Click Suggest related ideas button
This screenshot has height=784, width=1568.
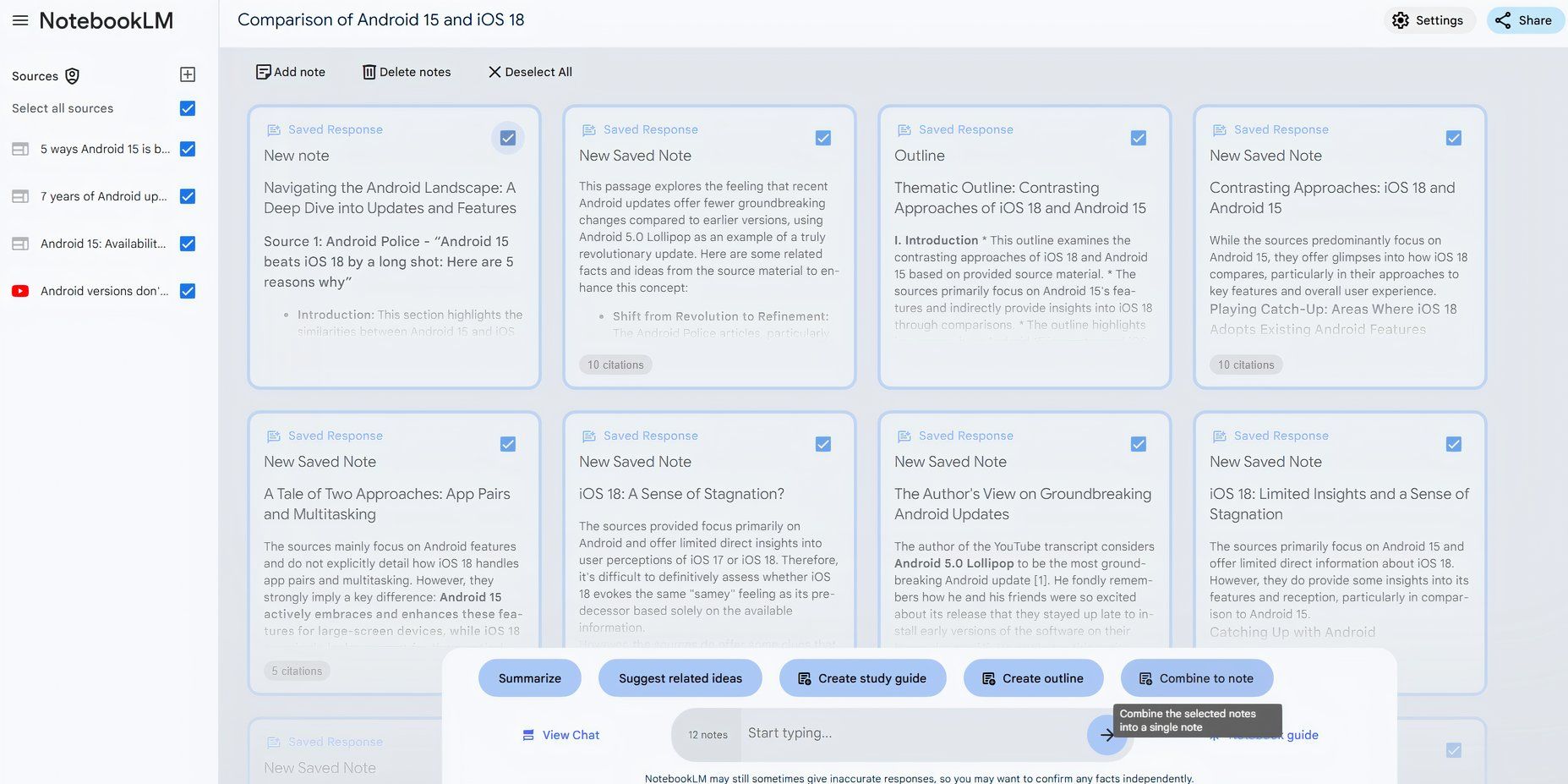680,678
